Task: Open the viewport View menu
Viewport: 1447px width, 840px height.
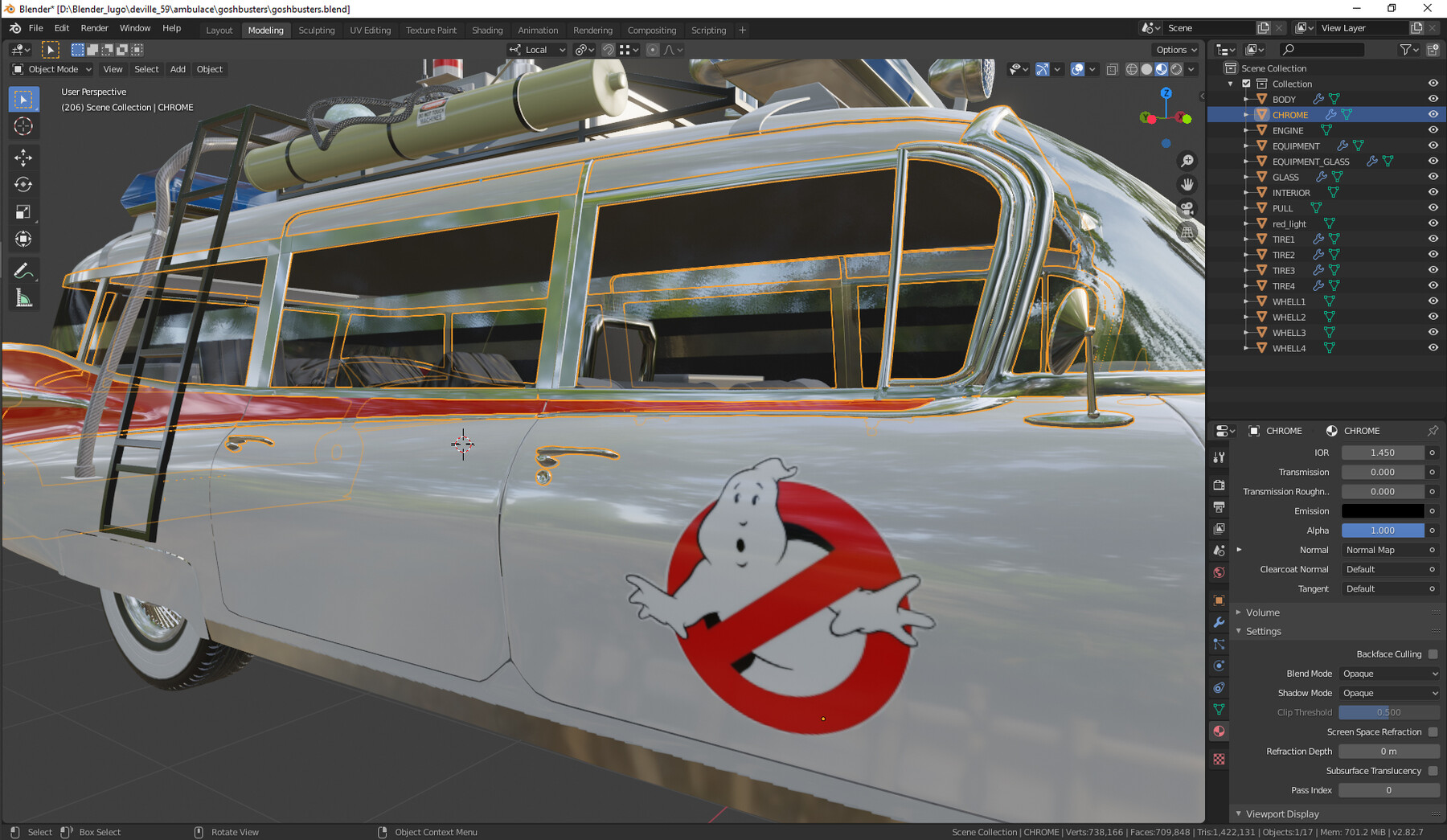Action: click(x=113, y=69)
